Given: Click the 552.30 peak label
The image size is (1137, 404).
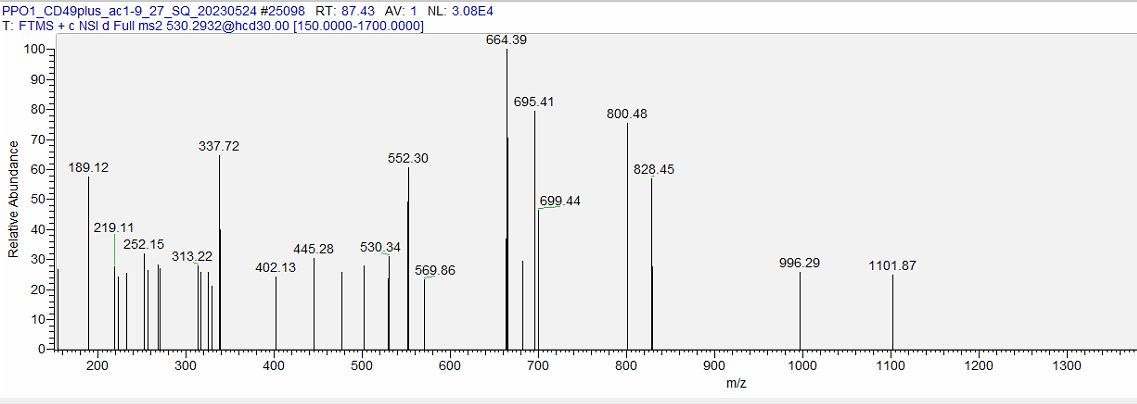Looking at the screenshot, I should click(x=408, y=158).
